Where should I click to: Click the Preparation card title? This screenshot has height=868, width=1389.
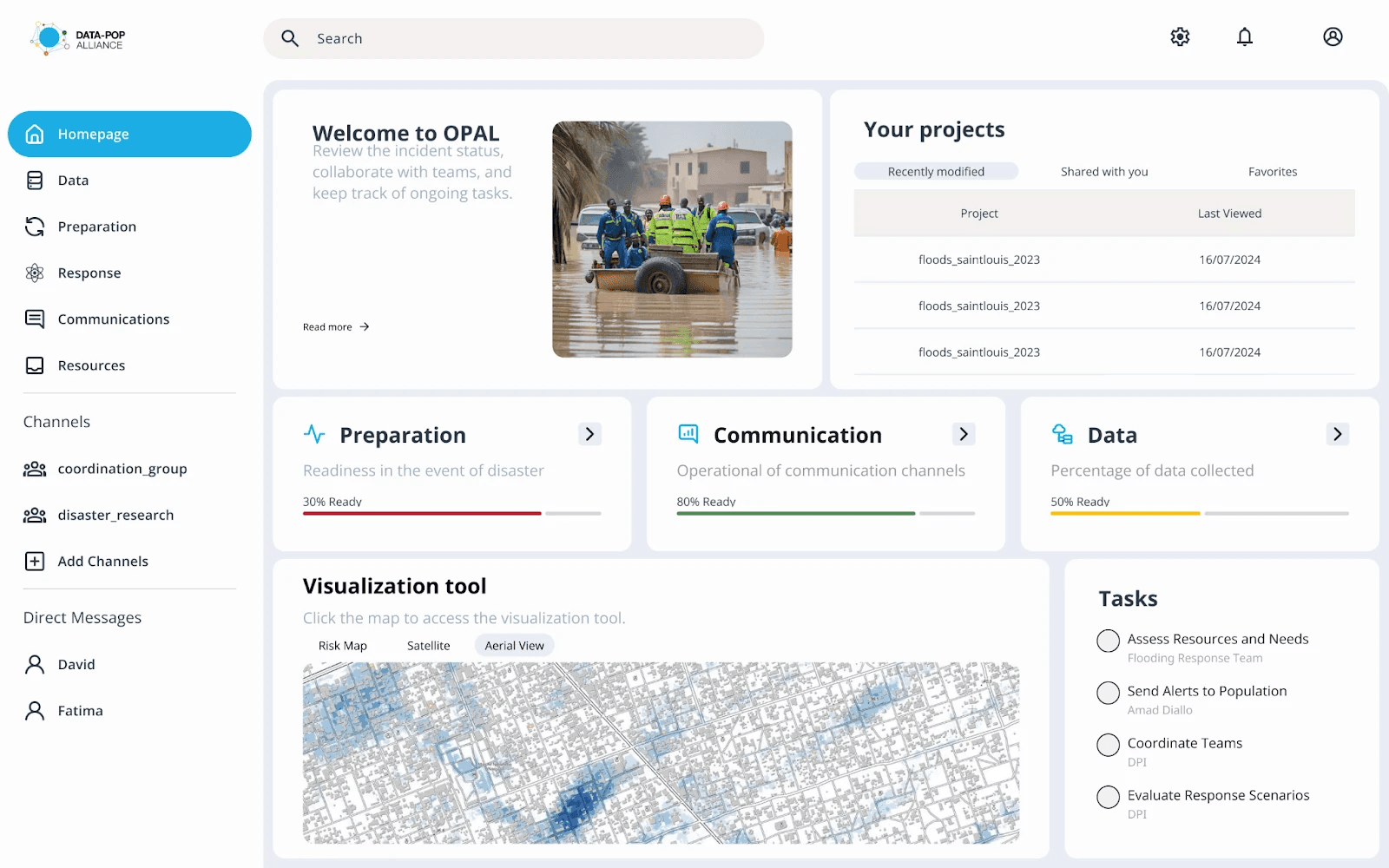403,435
